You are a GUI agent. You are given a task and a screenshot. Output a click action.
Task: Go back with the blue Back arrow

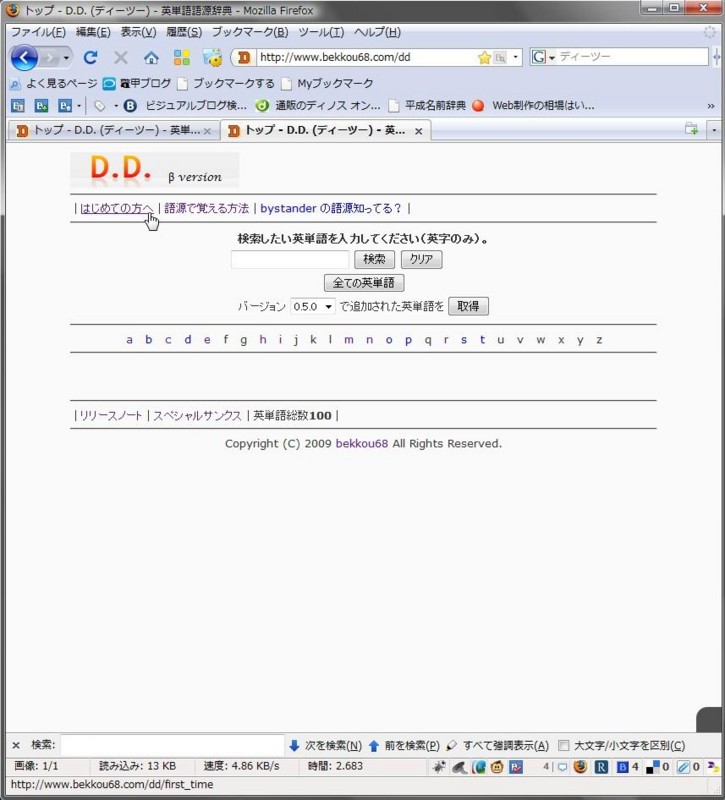tap(24, 58)
